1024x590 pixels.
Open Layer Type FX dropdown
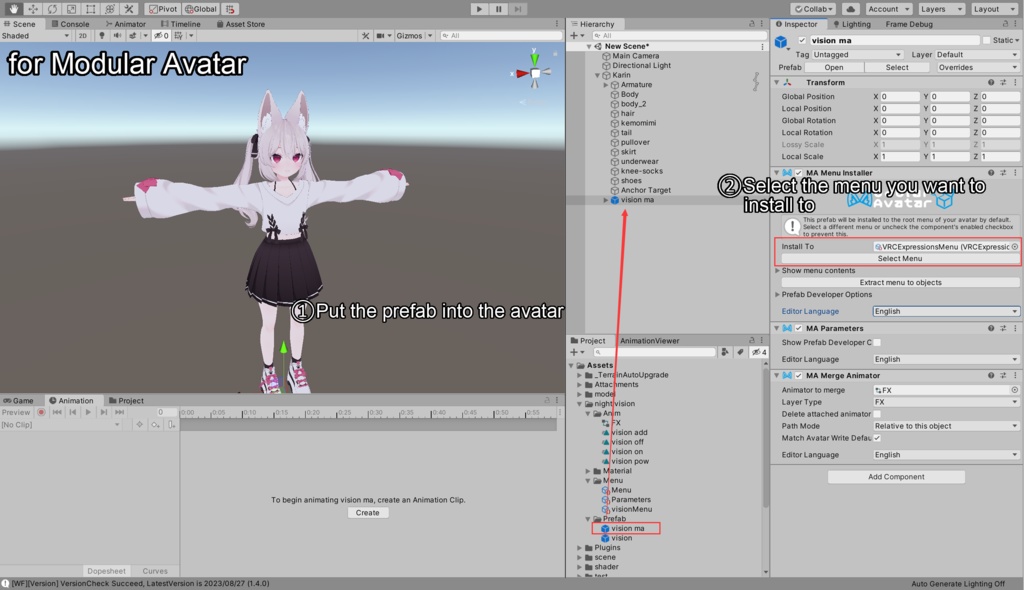tap(946, 402)
